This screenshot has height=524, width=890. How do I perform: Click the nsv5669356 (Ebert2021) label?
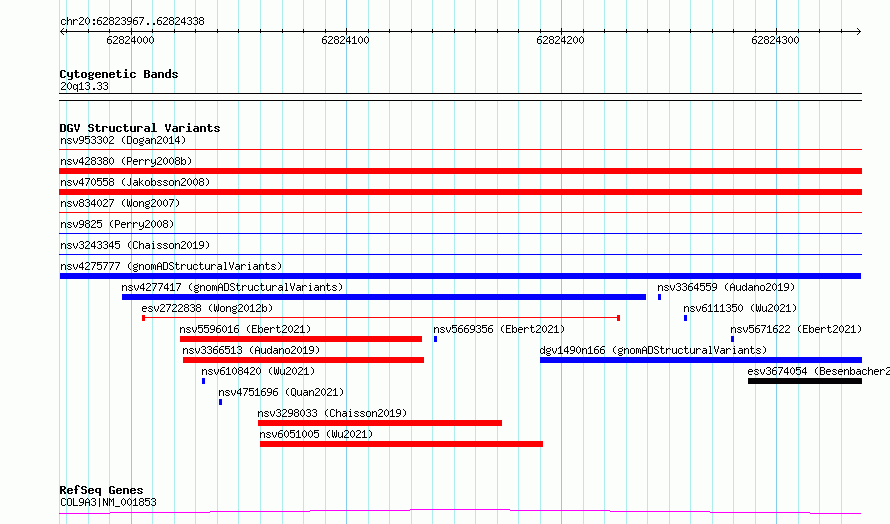click(x=499, y=329)
